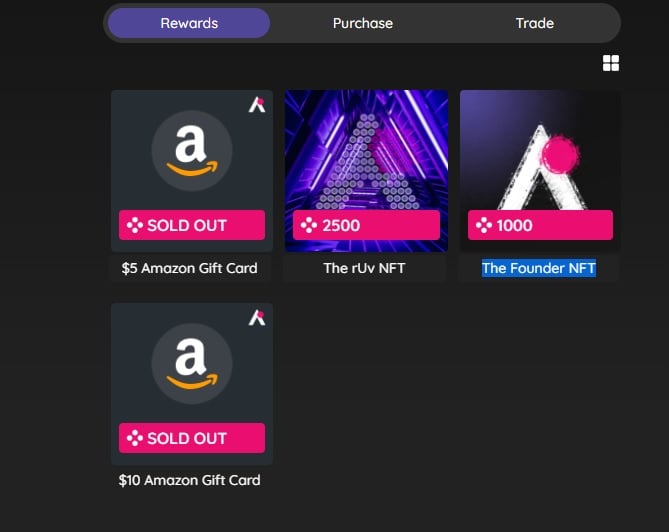Screen dimensions: 669x532
Task: Click the points icon beside 1000
Action: (483, 225)
